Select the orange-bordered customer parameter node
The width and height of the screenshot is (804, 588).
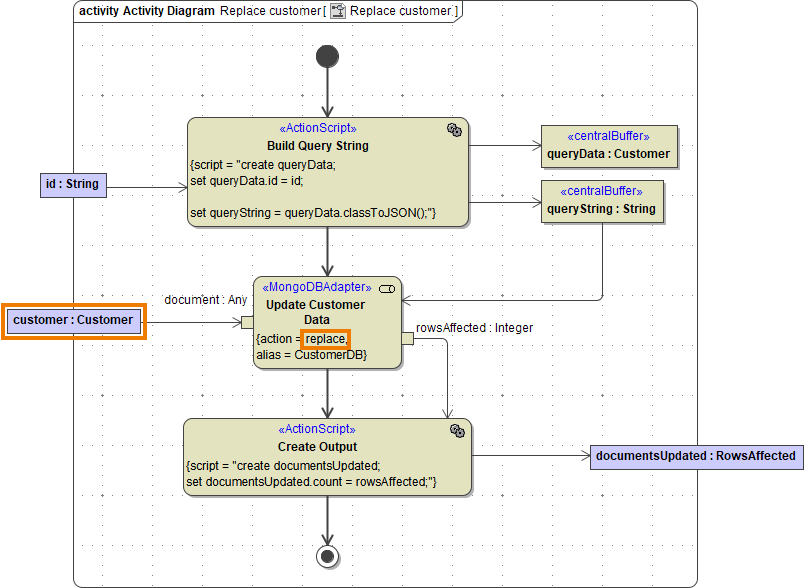(x=74, y=320)
